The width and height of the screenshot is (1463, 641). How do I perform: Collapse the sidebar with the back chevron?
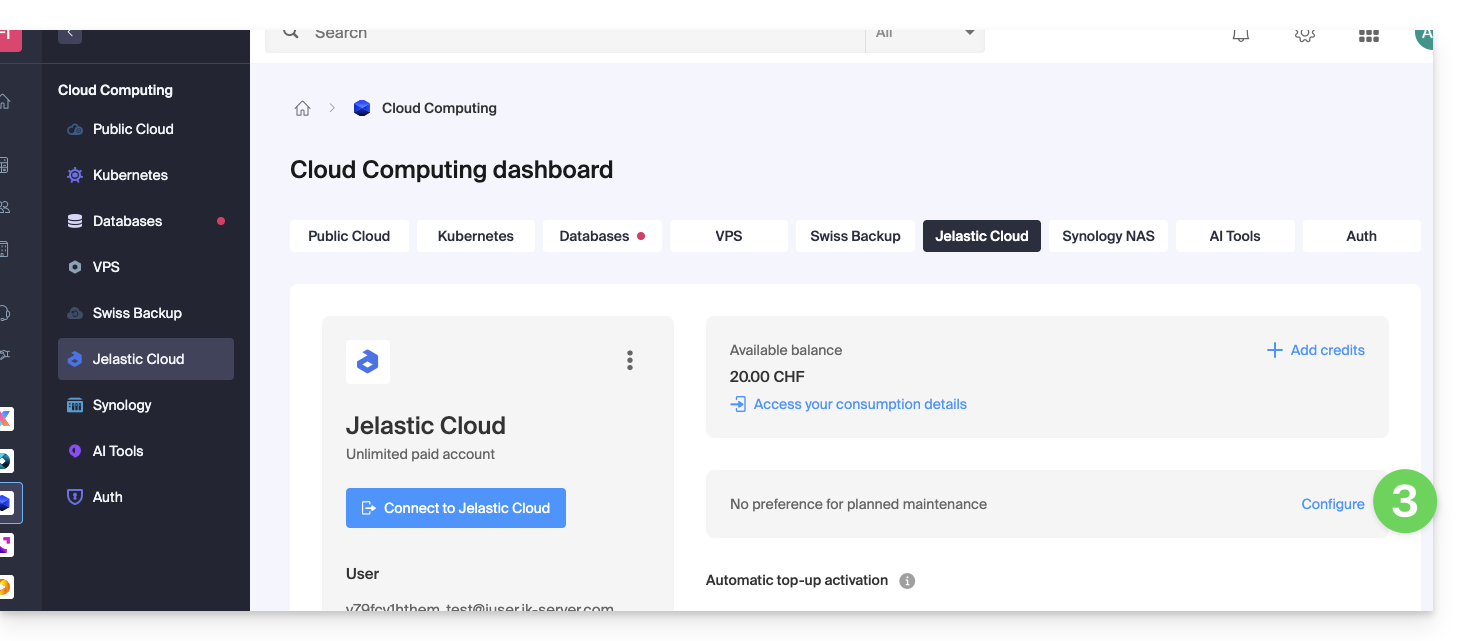click(69, 34)
